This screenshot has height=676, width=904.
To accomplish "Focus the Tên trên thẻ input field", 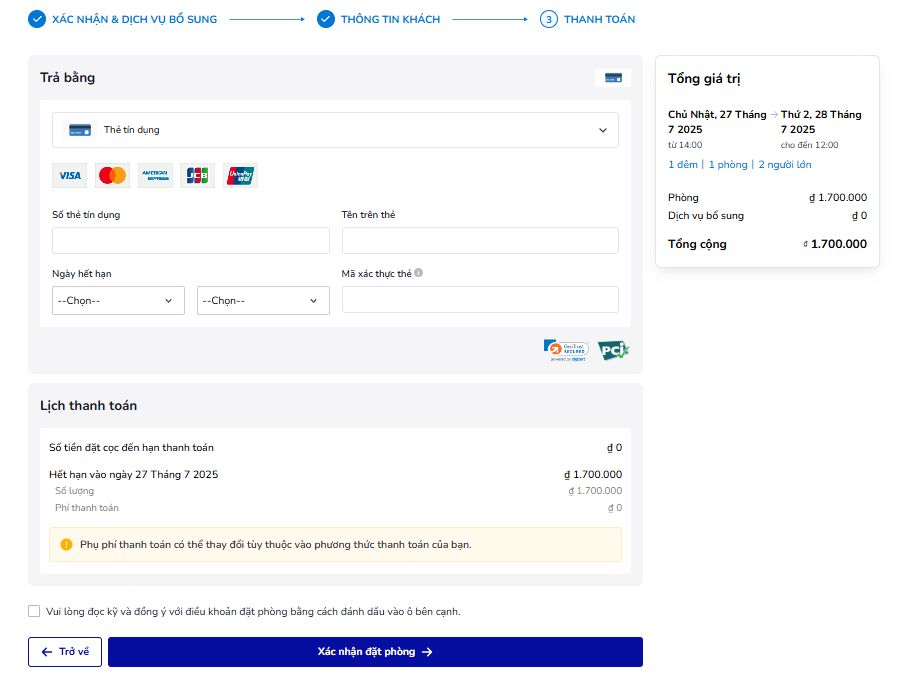I will click(480, 241).
